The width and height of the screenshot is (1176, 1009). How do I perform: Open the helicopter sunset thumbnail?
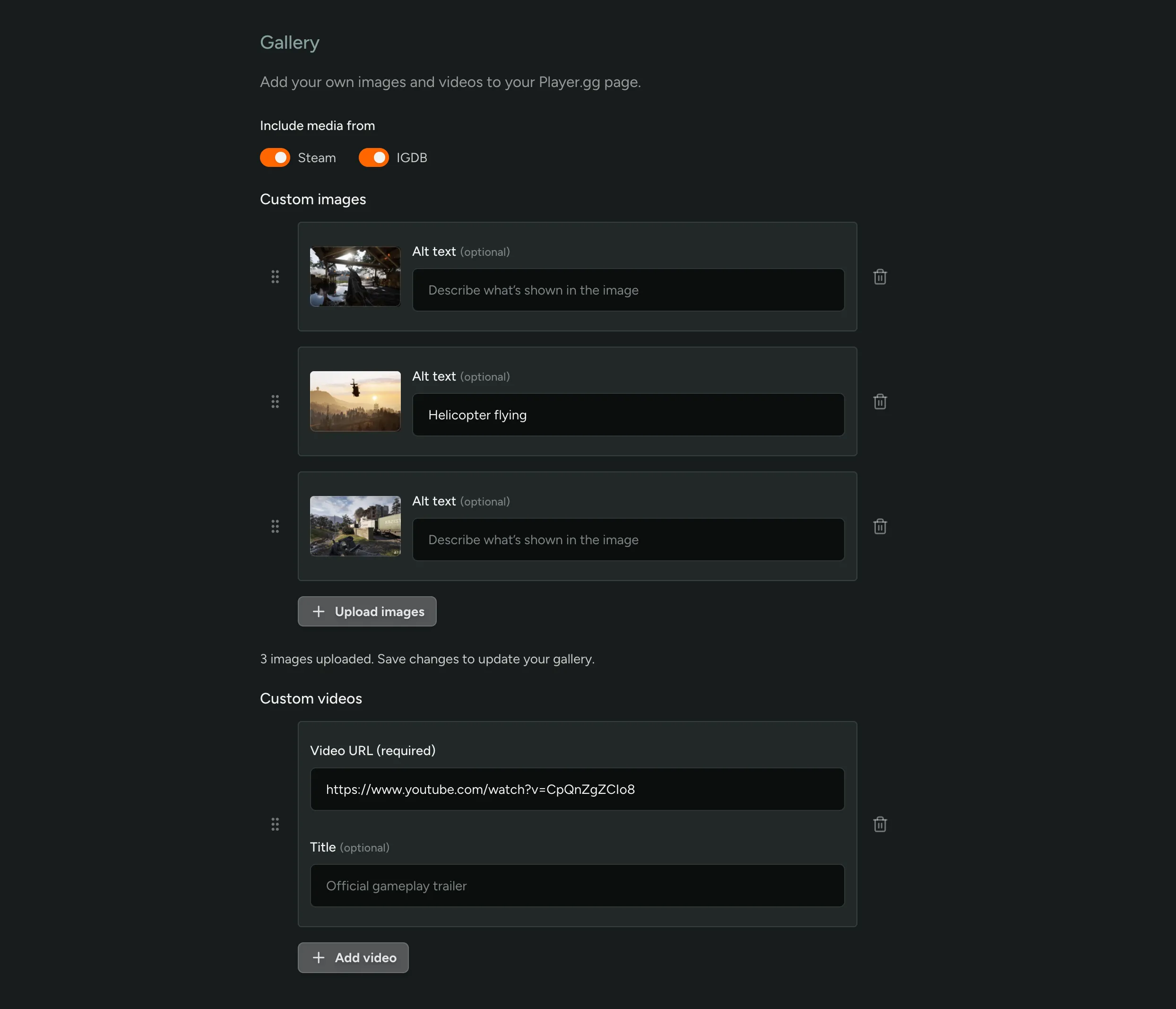tap(355, 401)
